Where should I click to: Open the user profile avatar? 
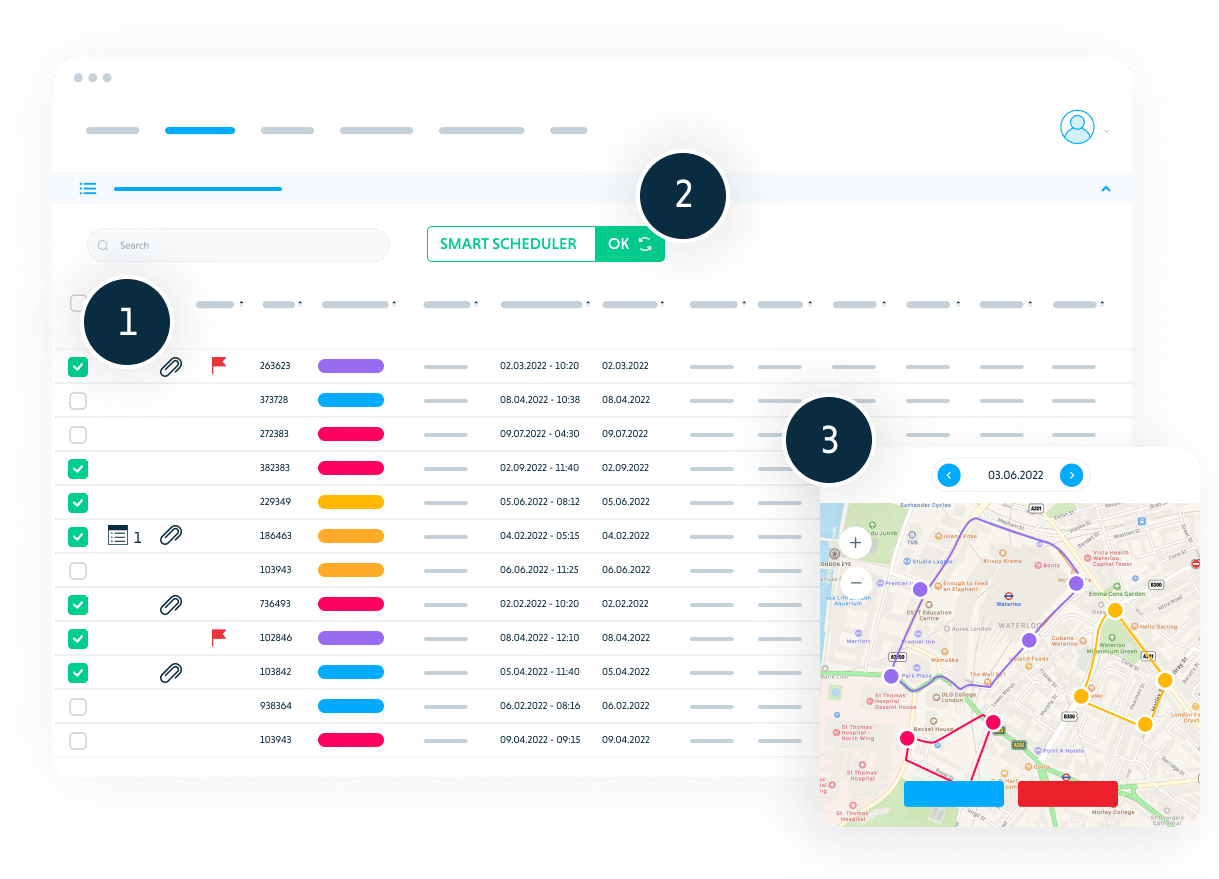pyautogui.click(x=1077, y=127)
